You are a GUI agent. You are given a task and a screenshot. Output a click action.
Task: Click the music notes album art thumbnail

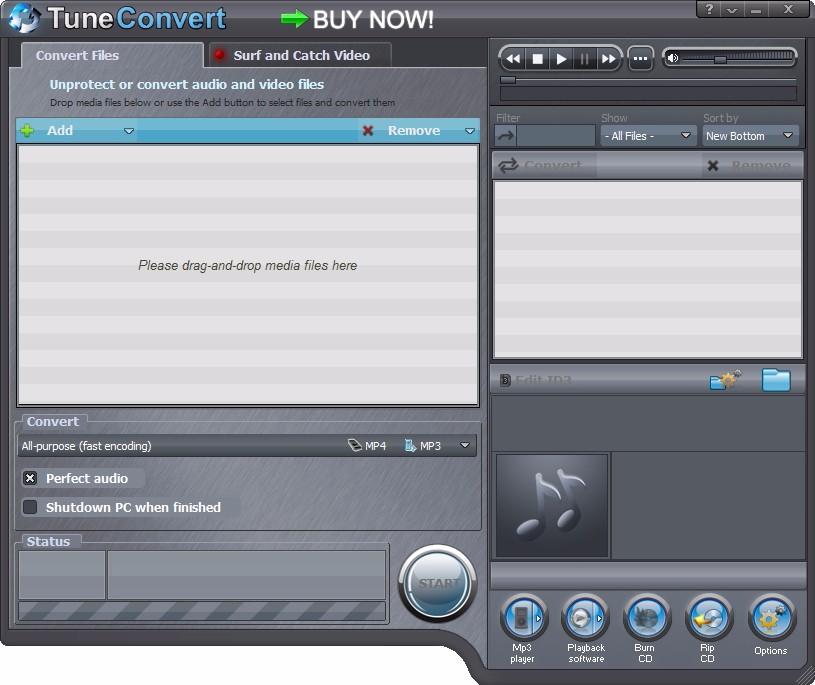point(552,506)
